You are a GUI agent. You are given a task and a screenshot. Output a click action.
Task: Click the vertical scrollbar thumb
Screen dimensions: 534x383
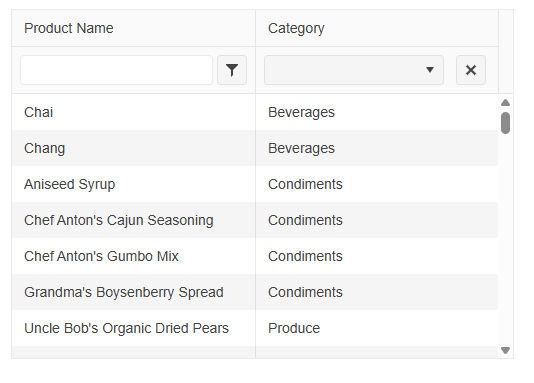[505, 123]
